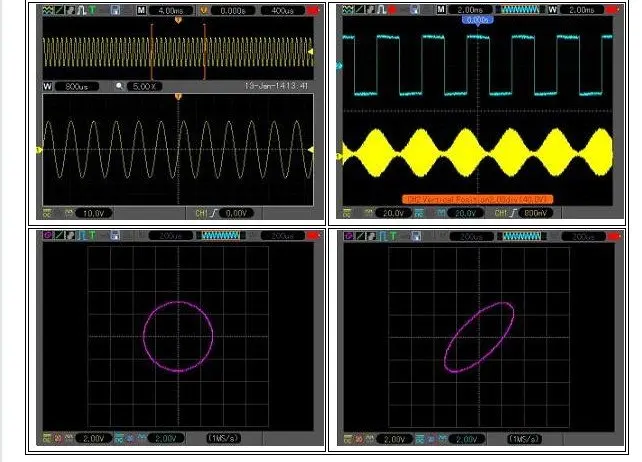The width and height of the screenshot is (642, 462).
Task: Select the yellow channel 20.0V scale value
Action: (393, 213)
